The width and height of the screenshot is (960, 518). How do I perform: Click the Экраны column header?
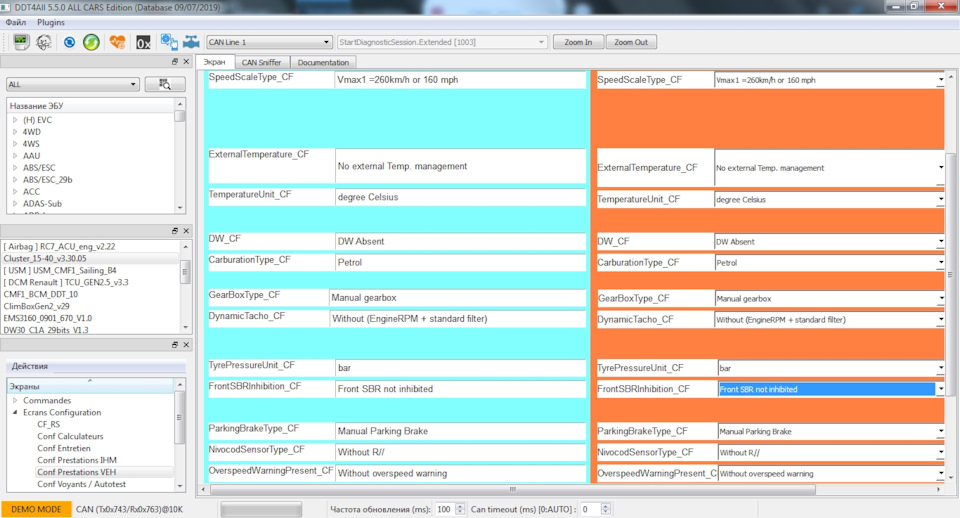(90, 386)
